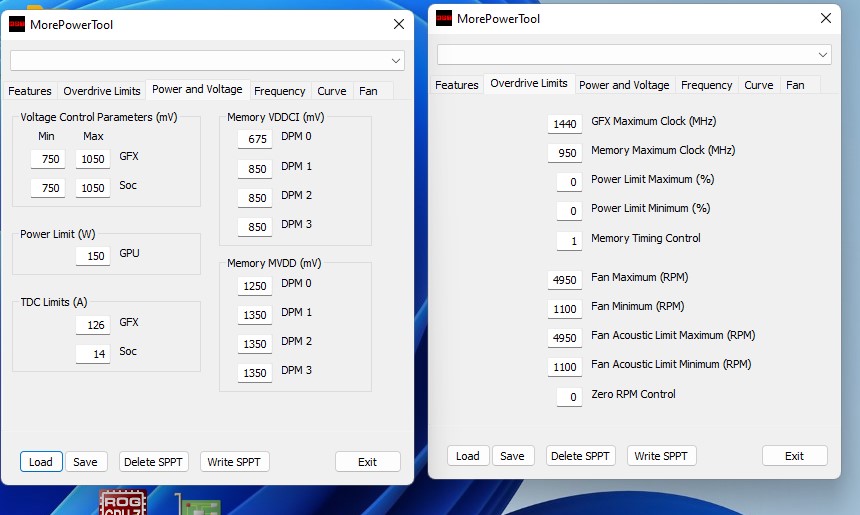The width and height of the screenshot is (860, 515).
Task: Edit Soc TDC limit field
Action: tap(93, 354)
